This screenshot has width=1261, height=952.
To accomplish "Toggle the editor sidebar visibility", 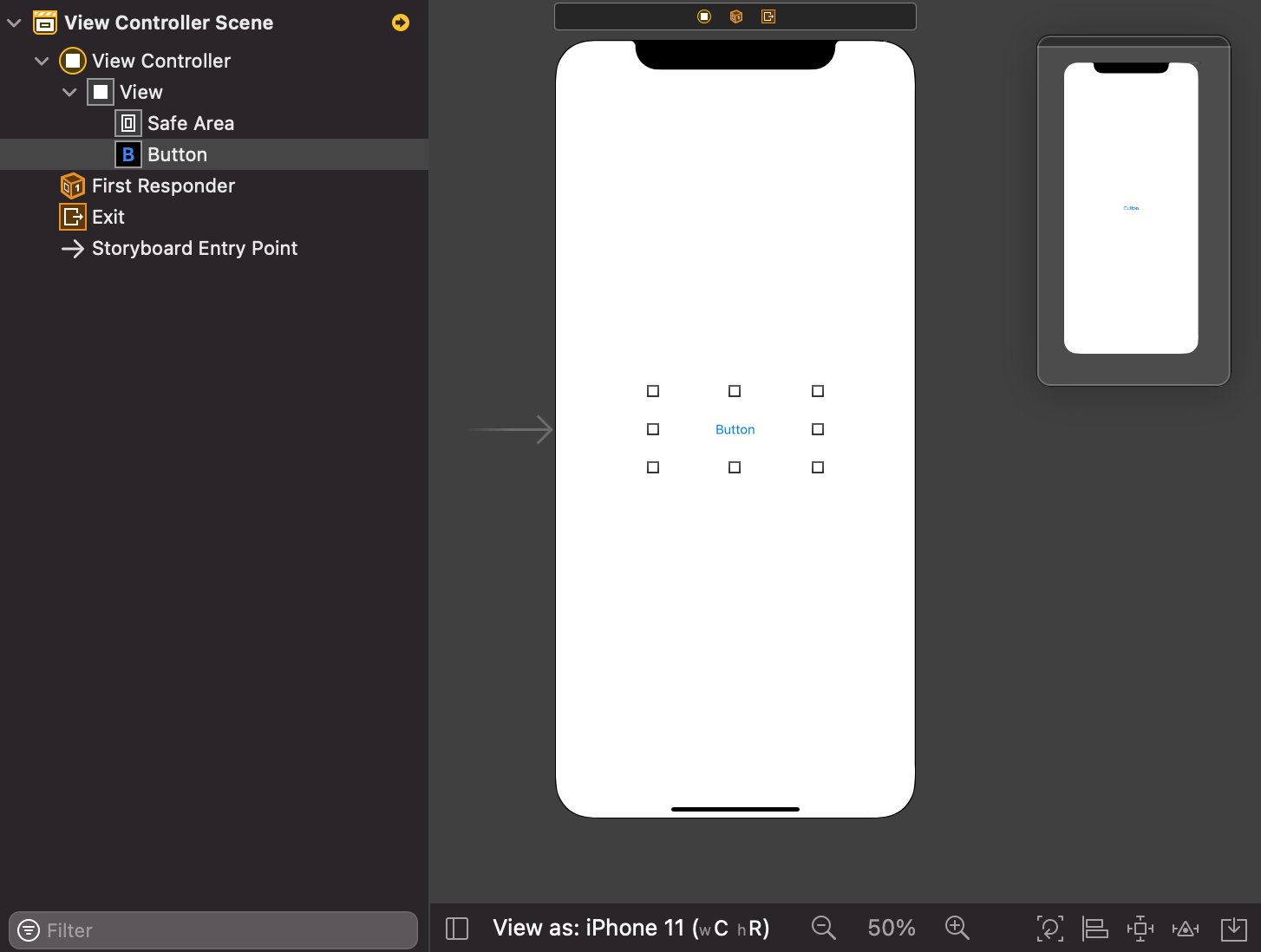I will tap(456, 928).
